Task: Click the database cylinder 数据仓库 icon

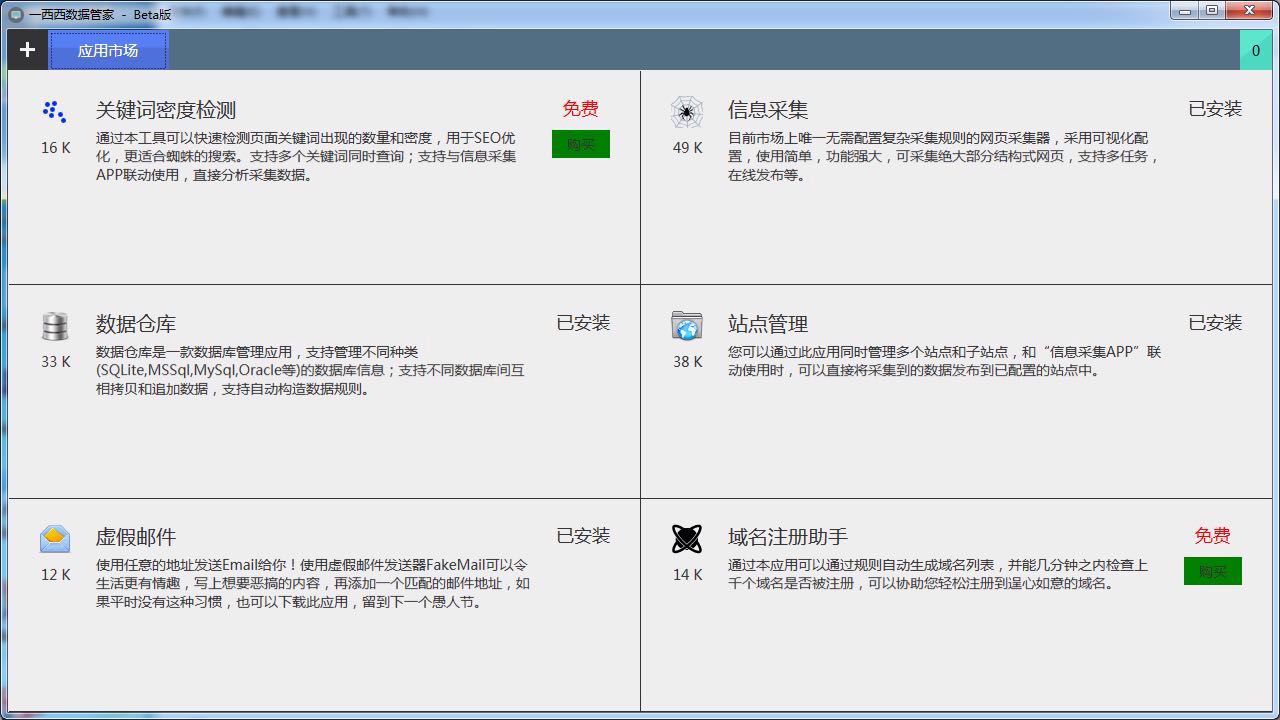Action: click(55, 326)
